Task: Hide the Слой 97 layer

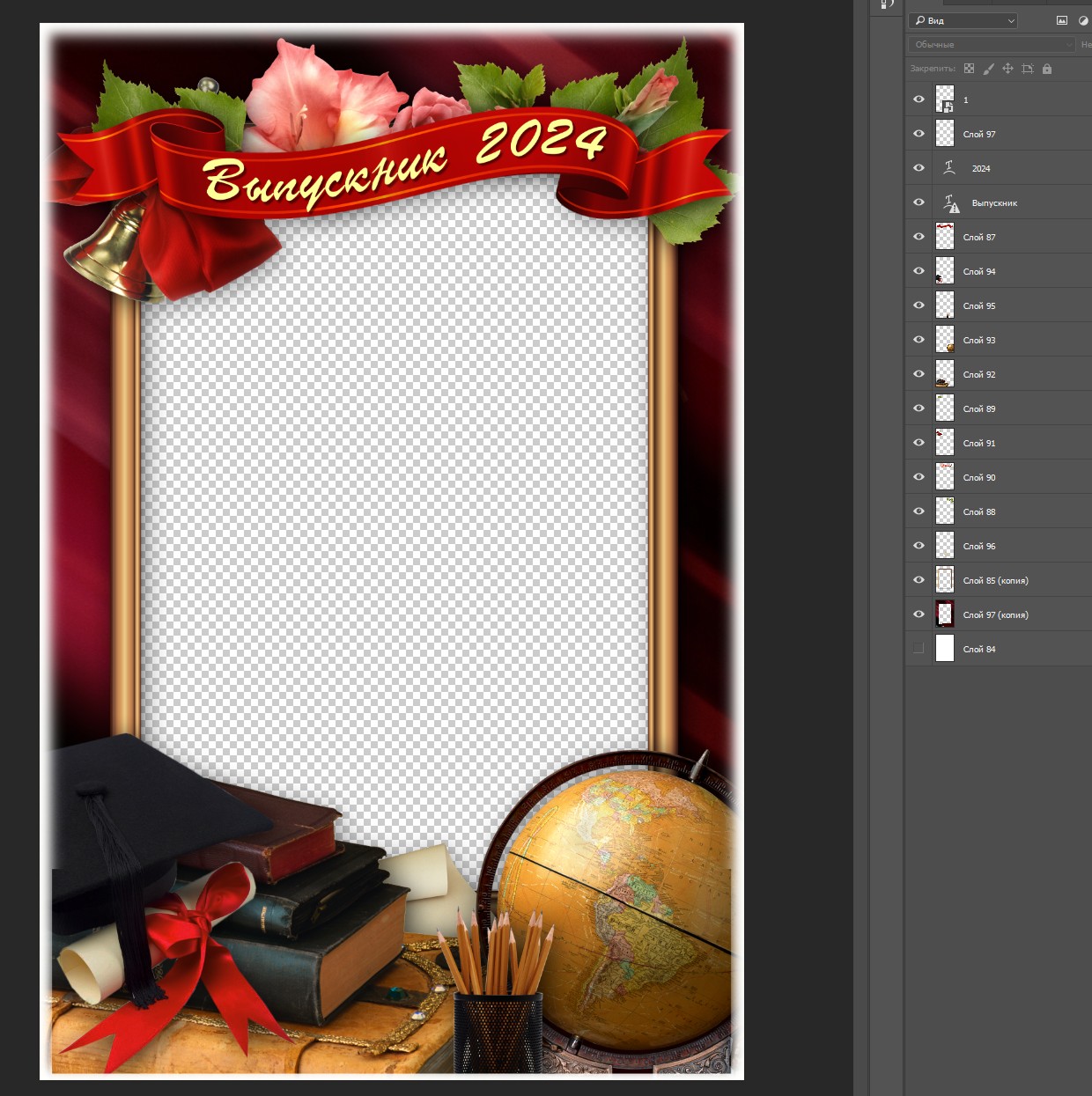Action: pos(919,134)
